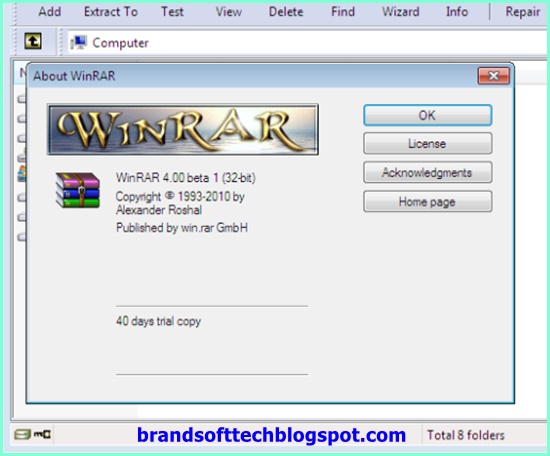550x456 pixels.
Task: Click the key icon in the status bar
Action: (x=42, y=435)
